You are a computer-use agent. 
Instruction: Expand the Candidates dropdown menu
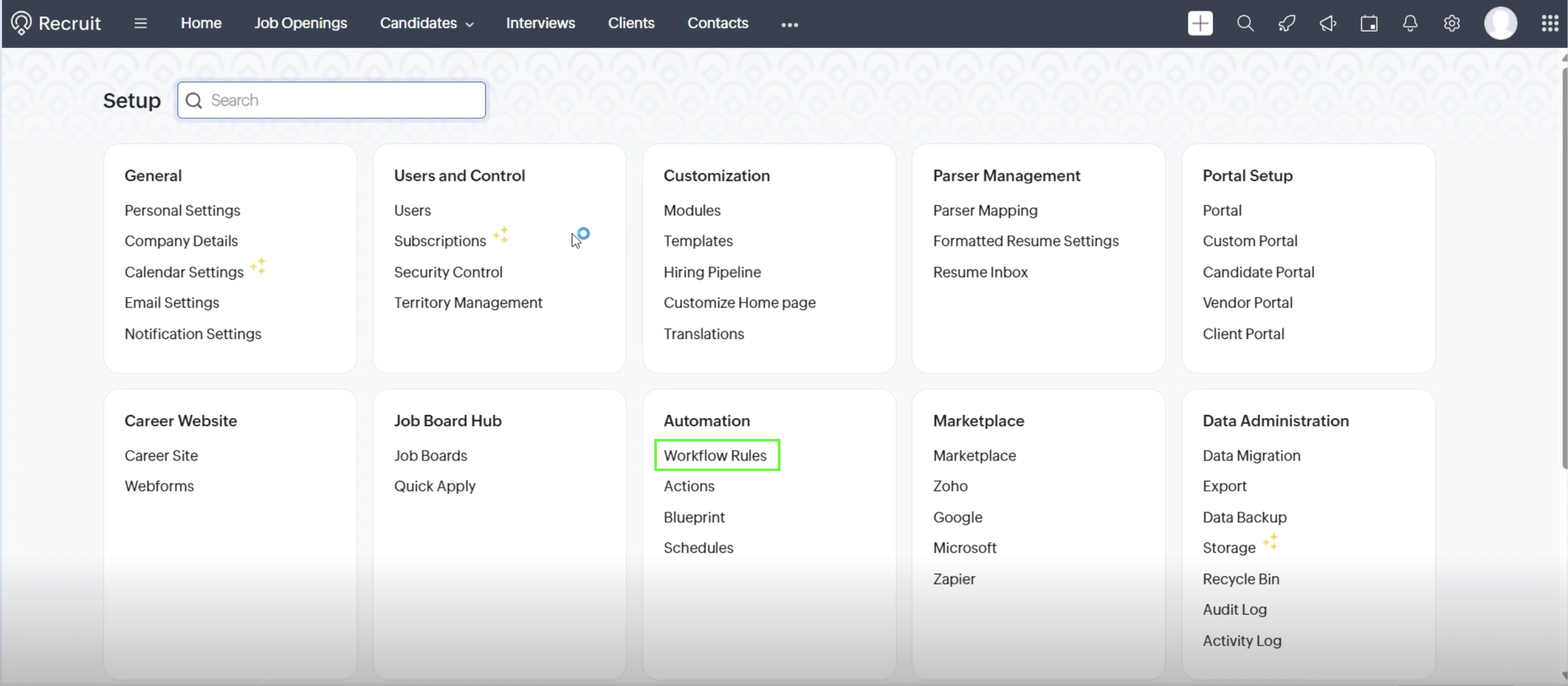[x=426, y=24]
